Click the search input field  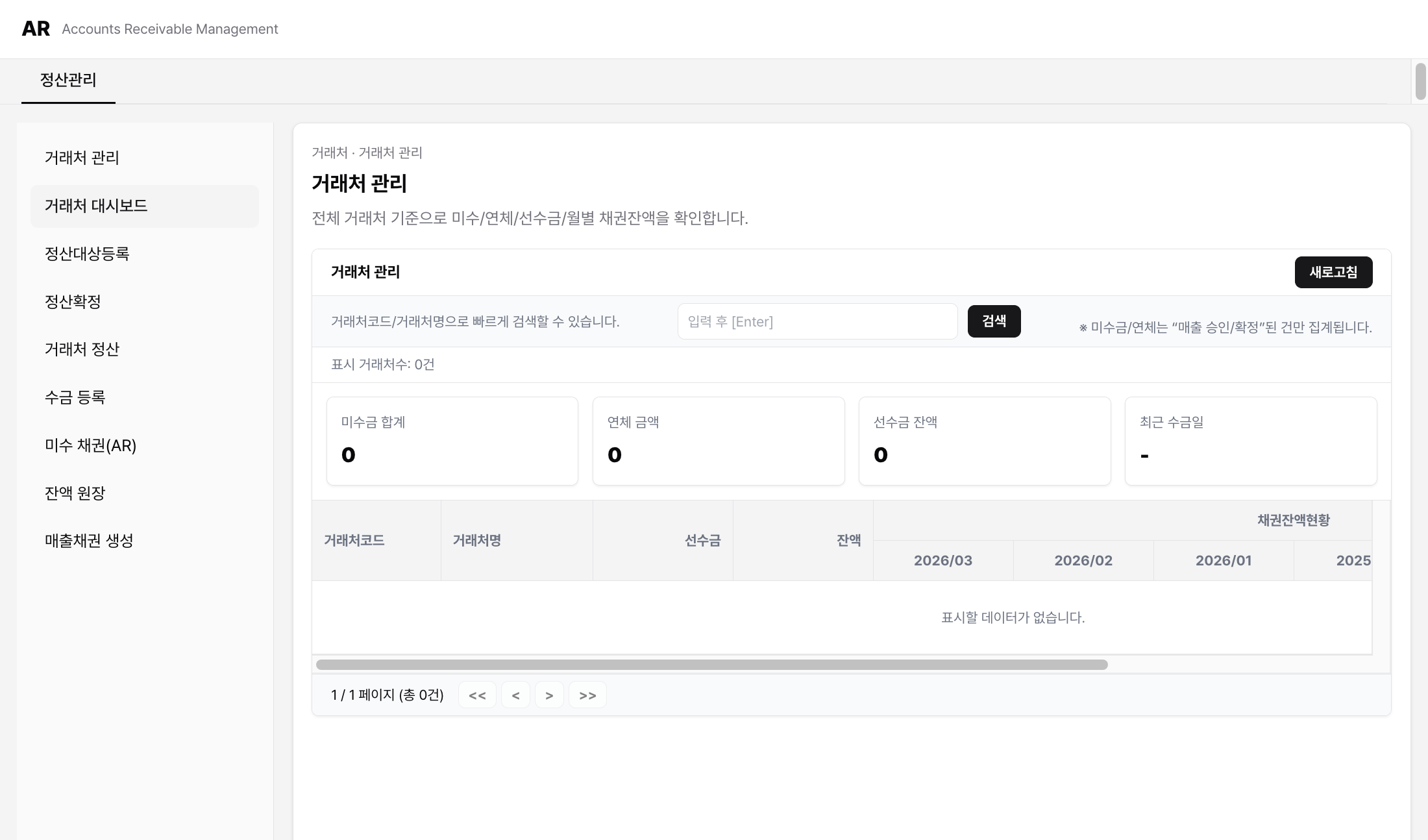(817, 321)
